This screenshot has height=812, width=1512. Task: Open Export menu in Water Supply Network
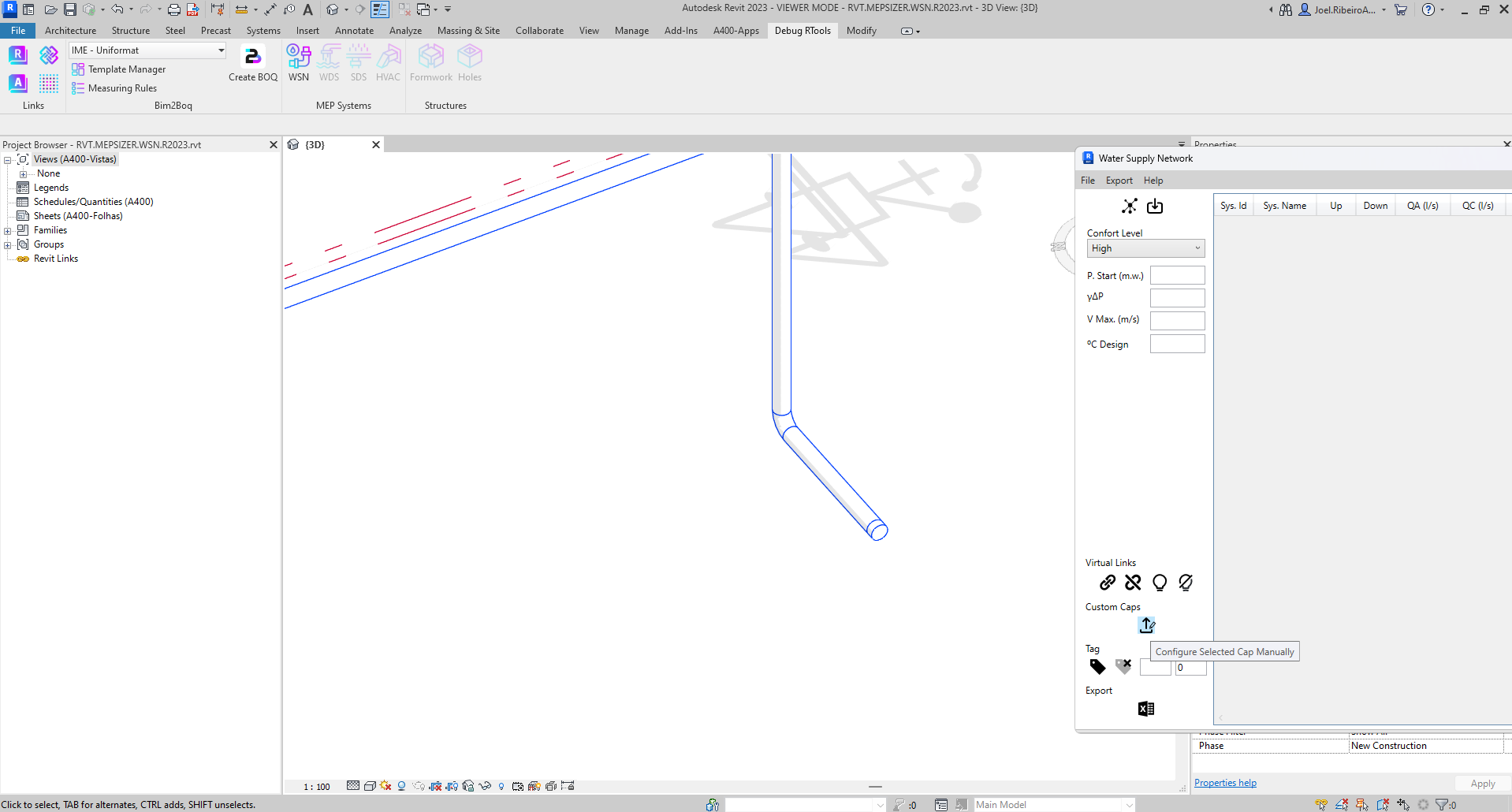coord(1119,181)
